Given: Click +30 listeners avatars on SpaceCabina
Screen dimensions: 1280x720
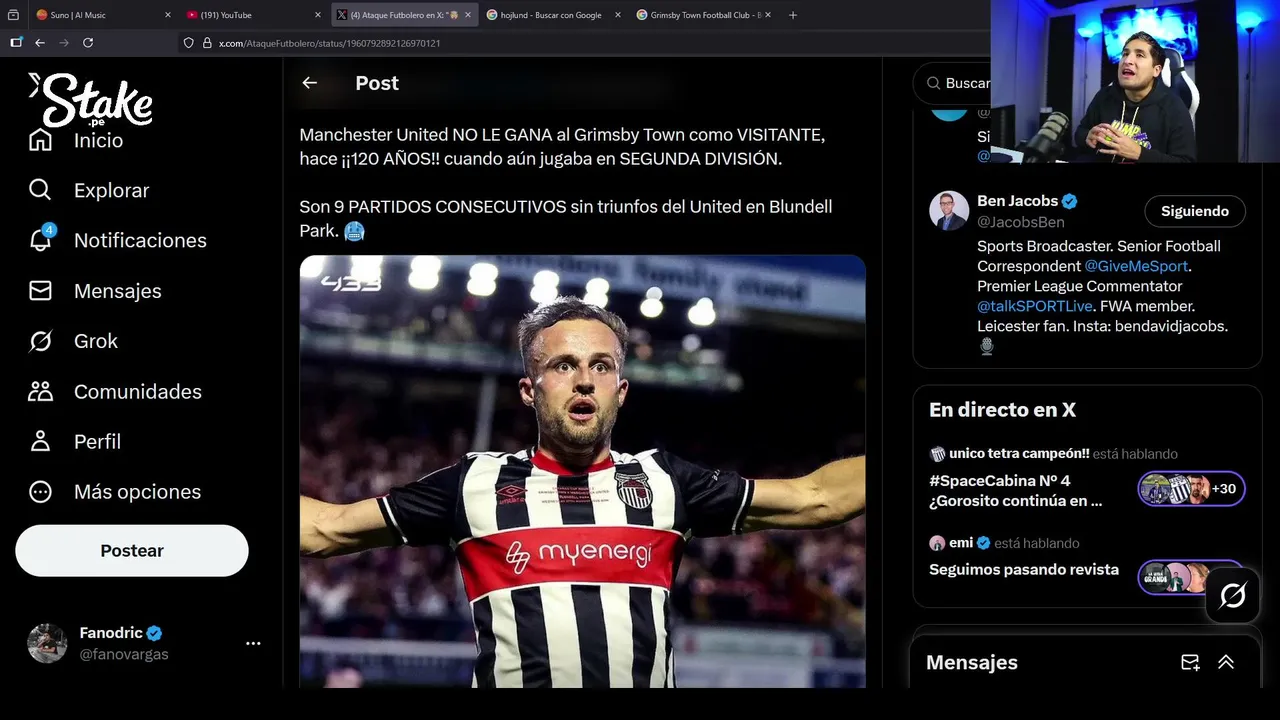Looking at the screenshot, I should (x=1191, y=489).
